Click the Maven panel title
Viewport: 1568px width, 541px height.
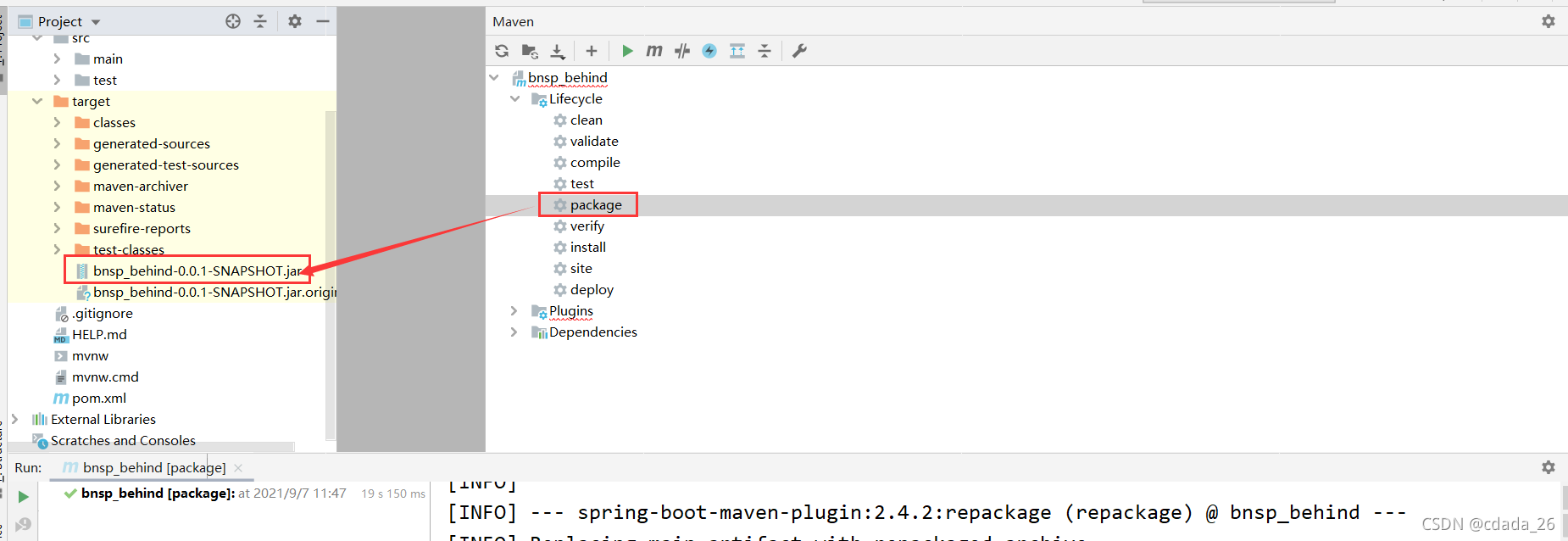[x=514, y=21]
